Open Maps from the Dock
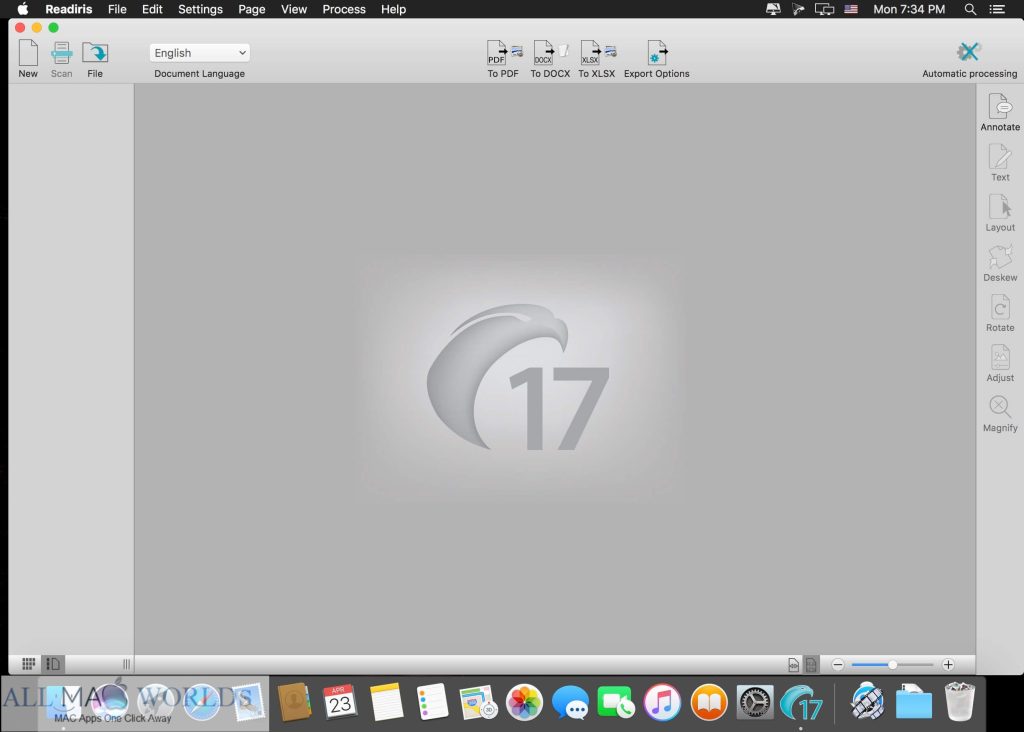1024x732 pixels. click(478, 702)
